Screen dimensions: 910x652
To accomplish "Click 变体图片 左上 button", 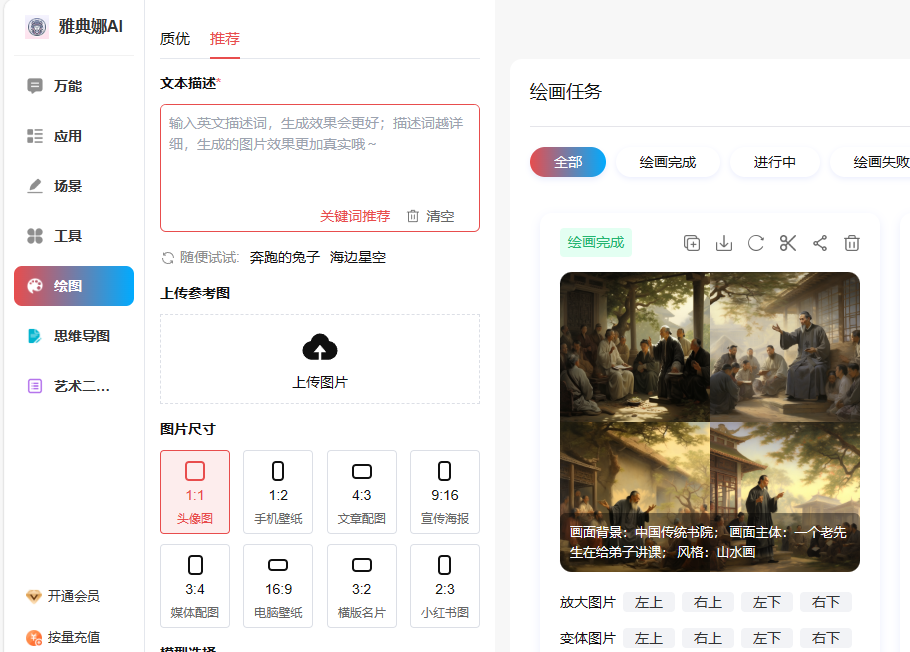I will (x=649, y=638).
